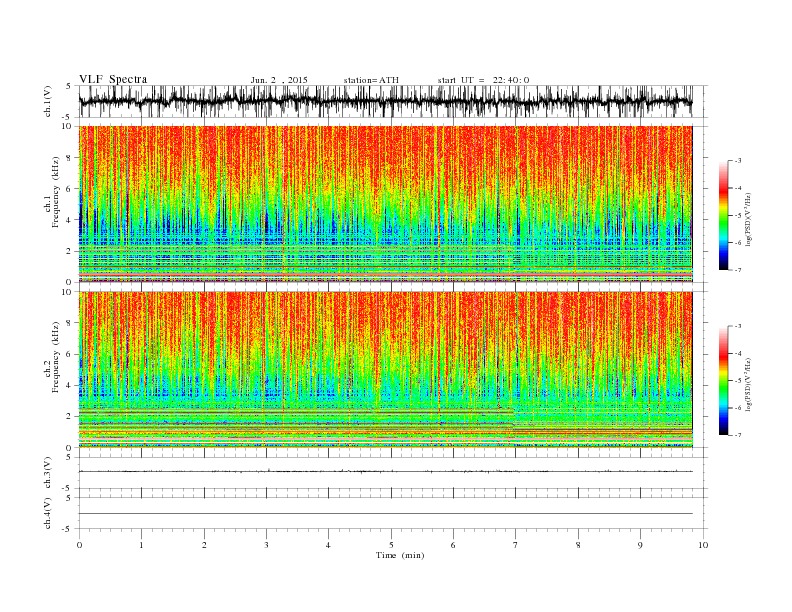Screen dimensions: 792x612
Task: Click the "10" tick label on the time axis
Action: 703,545
